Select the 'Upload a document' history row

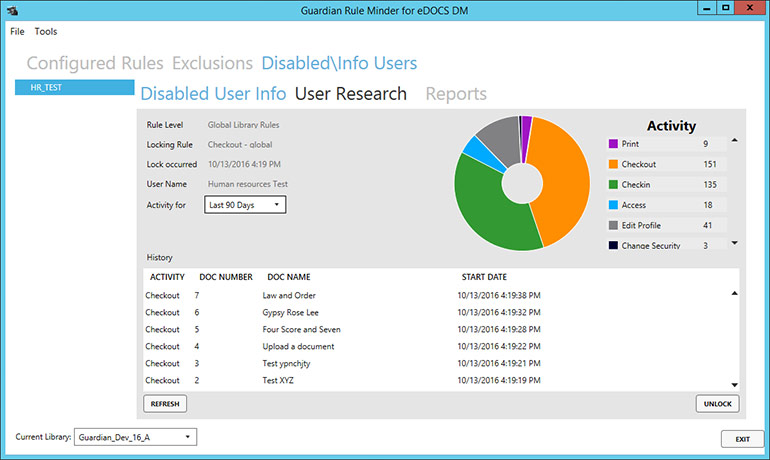point(437,347)
